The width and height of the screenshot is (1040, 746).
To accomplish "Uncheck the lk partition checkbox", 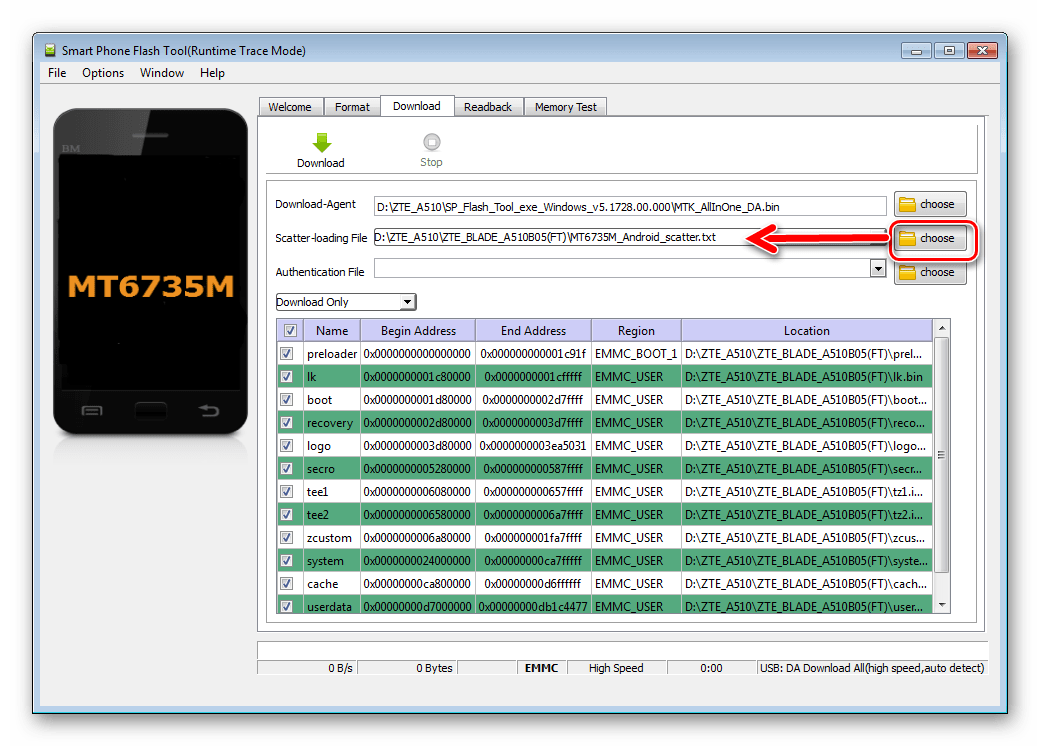I will tap(287, 377).
